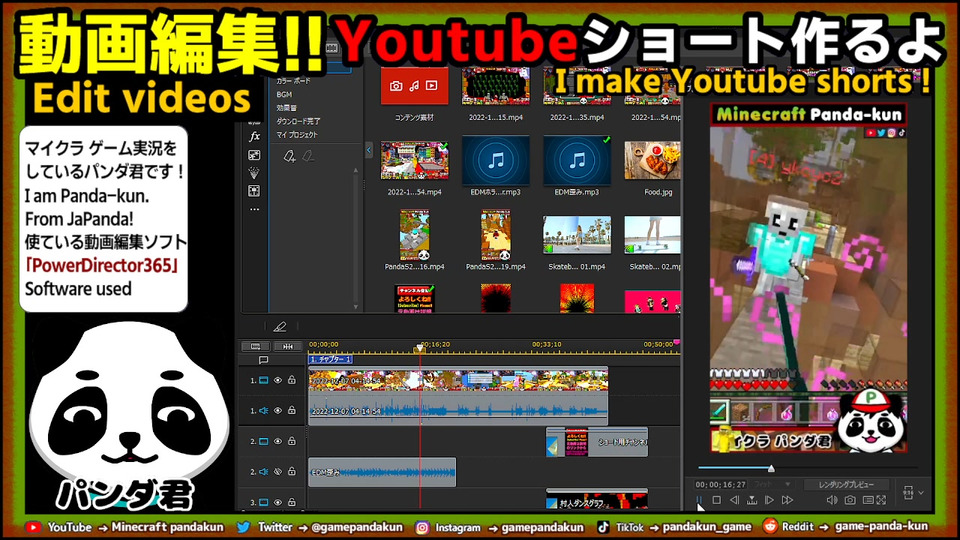This screenshot has height=540, width=960.
Task: Collapse the media tag panel arrow
Action: tap(369, 149)
